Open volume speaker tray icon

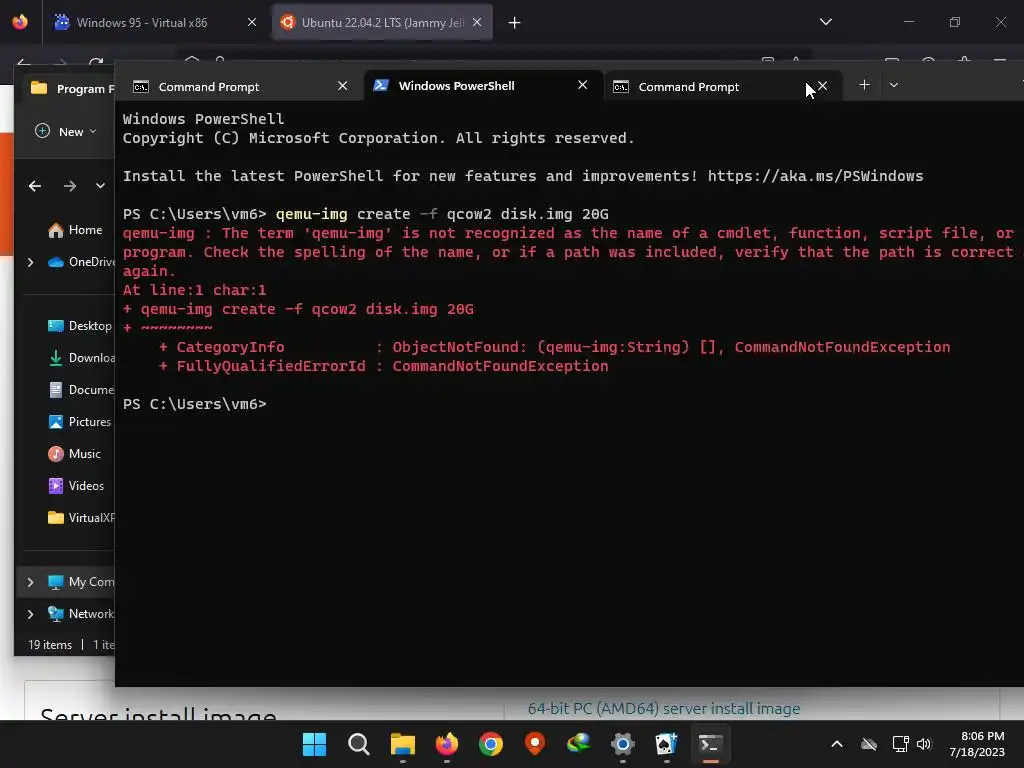924,744
